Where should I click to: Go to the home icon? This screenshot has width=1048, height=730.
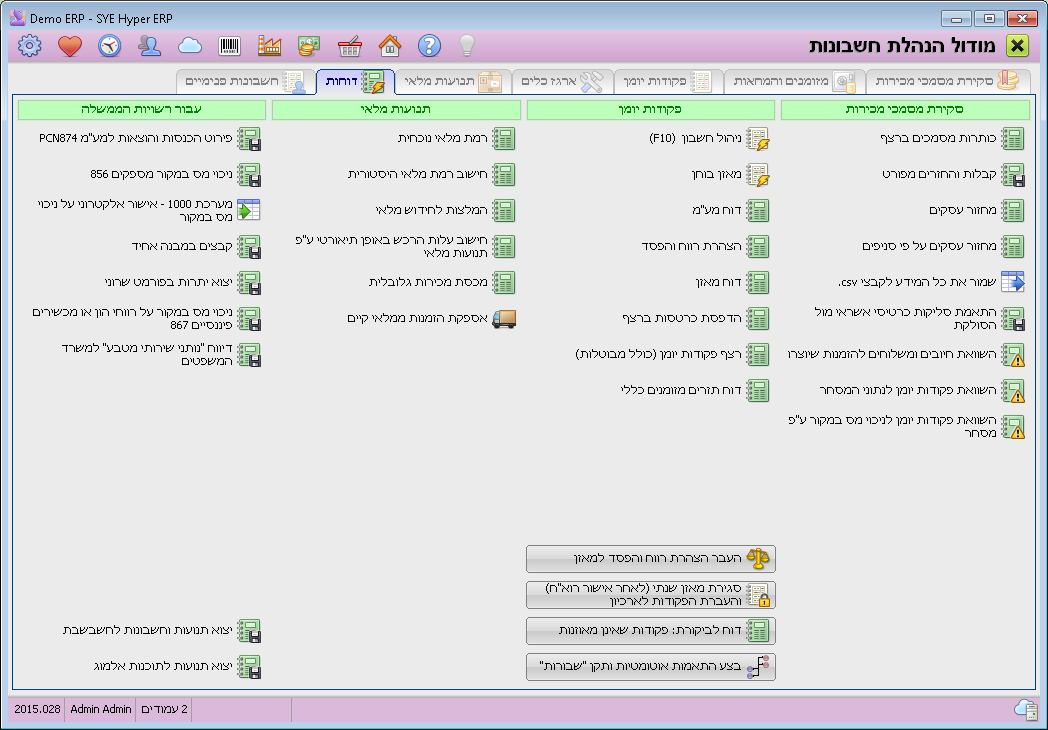point(390,45)
